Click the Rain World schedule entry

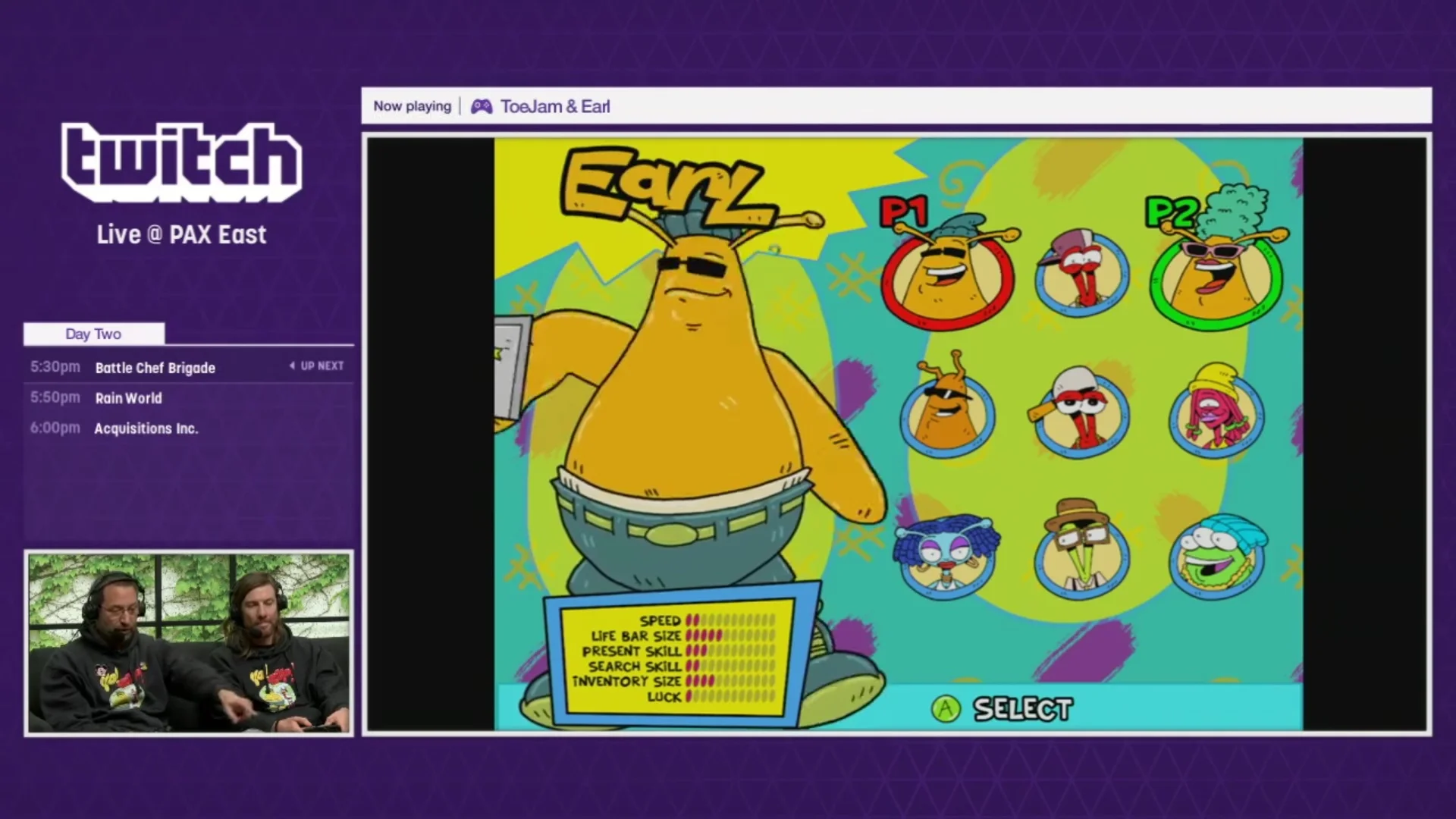coord(127,398)
